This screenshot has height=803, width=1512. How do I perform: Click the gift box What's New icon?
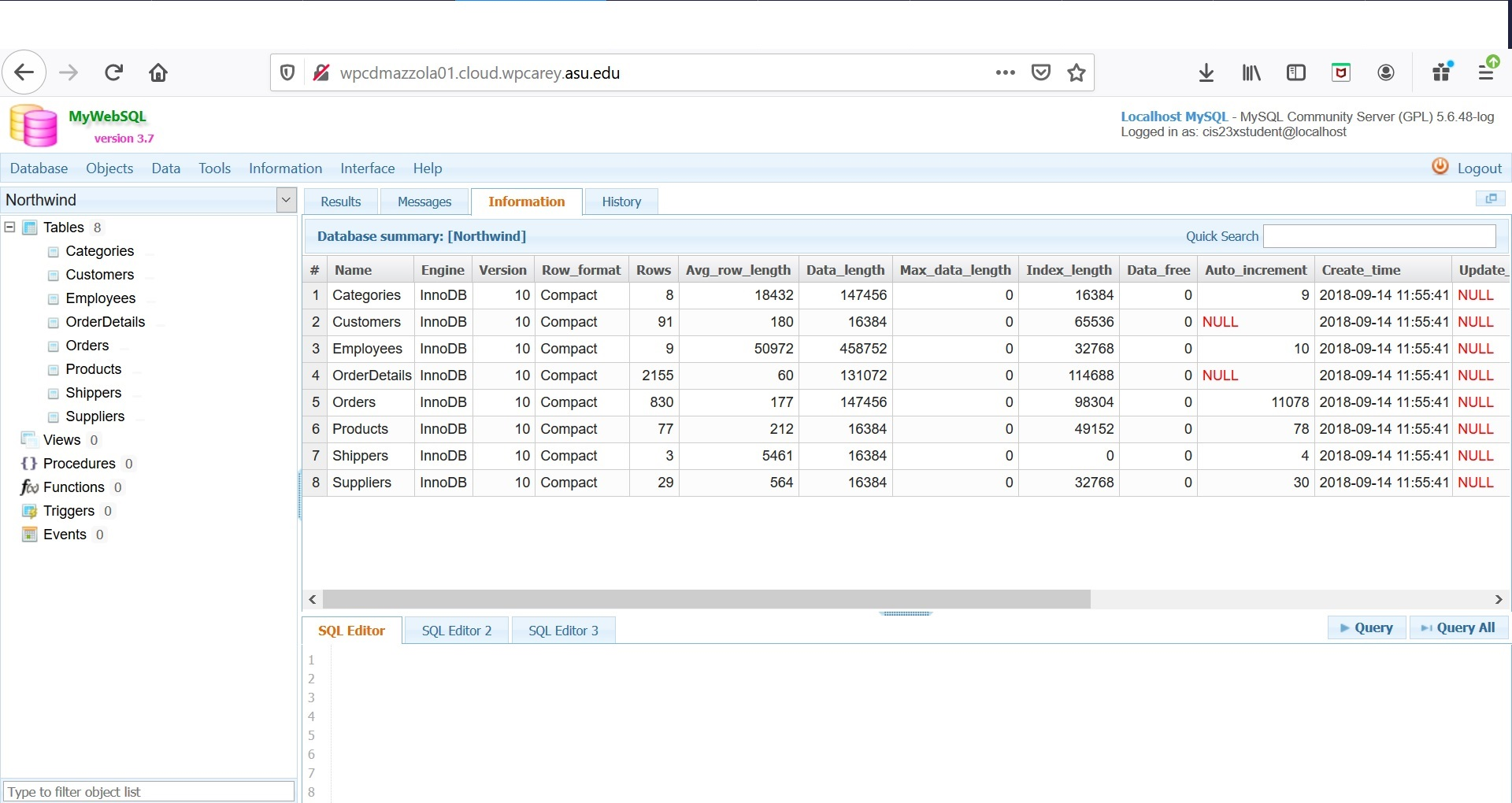point(1443,72)
